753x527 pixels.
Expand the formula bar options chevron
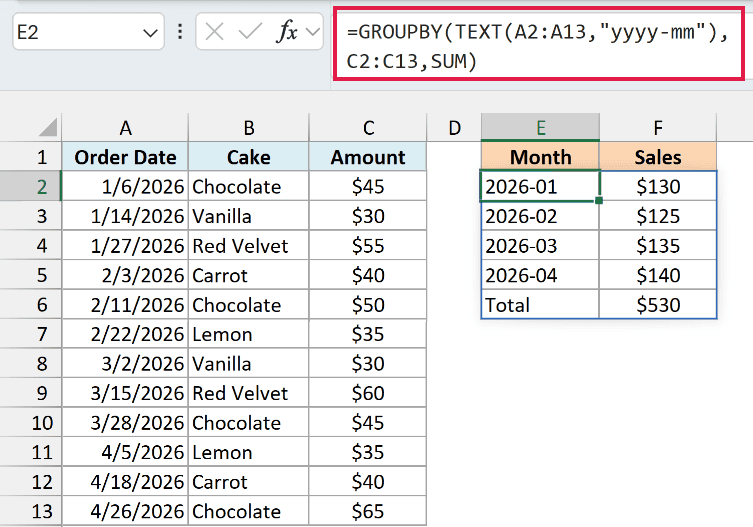[313, 32]
